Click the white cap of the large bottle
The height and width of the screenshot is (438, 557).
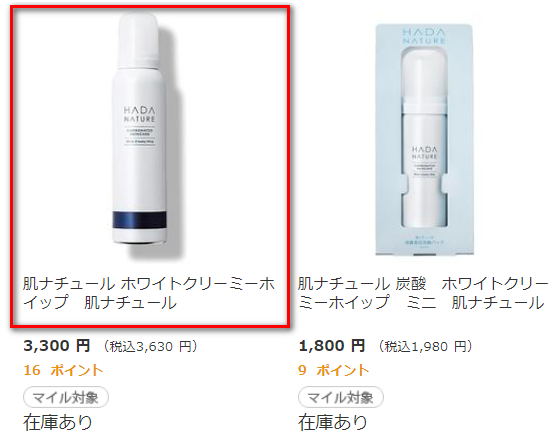pos(139,41)
